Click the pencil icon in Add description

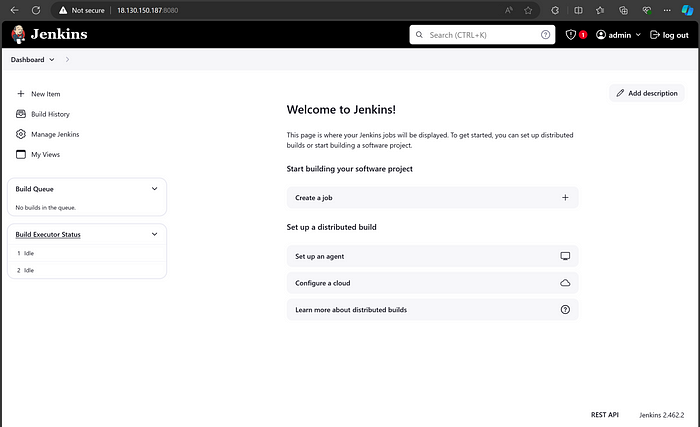(620, 93)
